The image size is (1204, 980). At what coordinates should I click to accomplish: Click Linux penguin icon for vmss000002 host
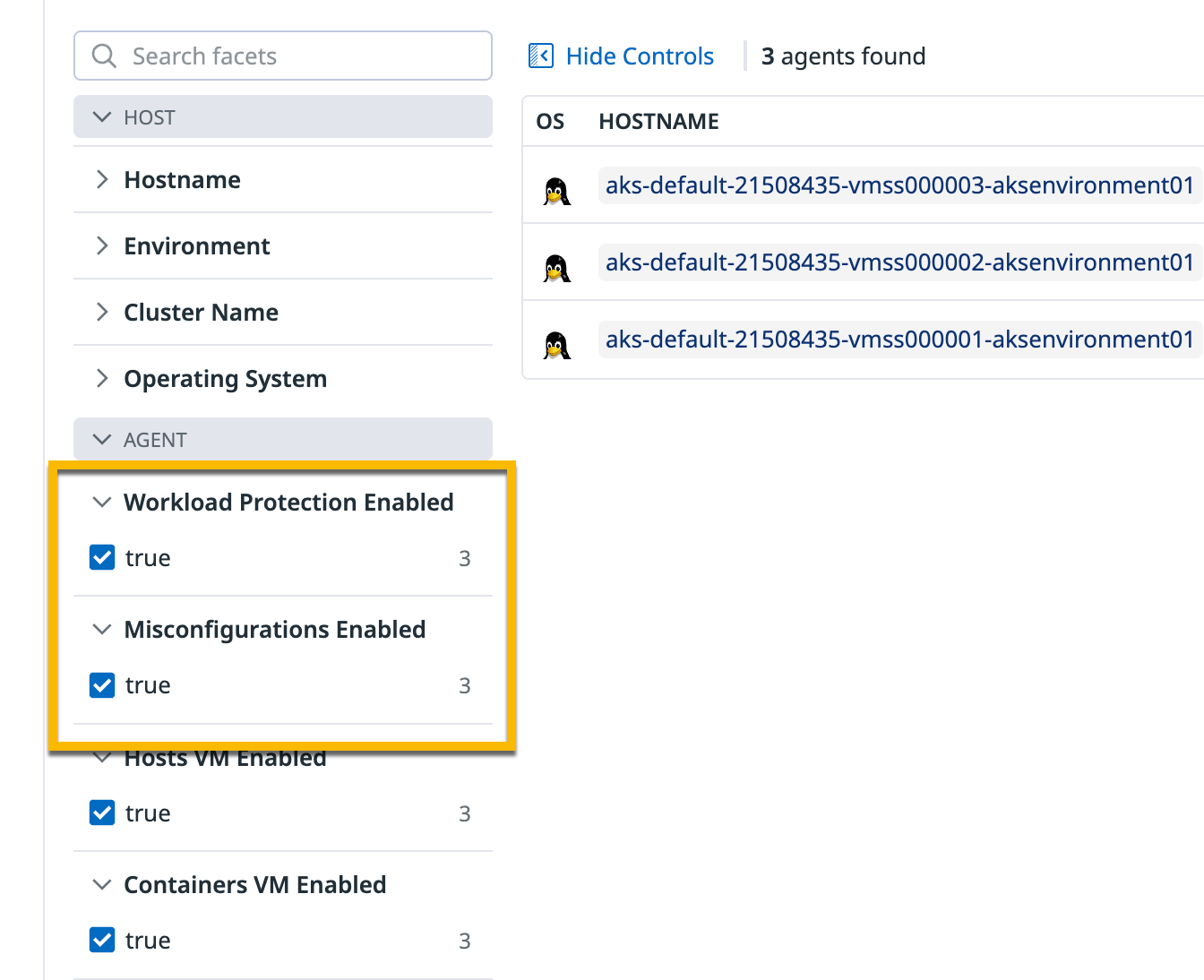coord(556,268)
